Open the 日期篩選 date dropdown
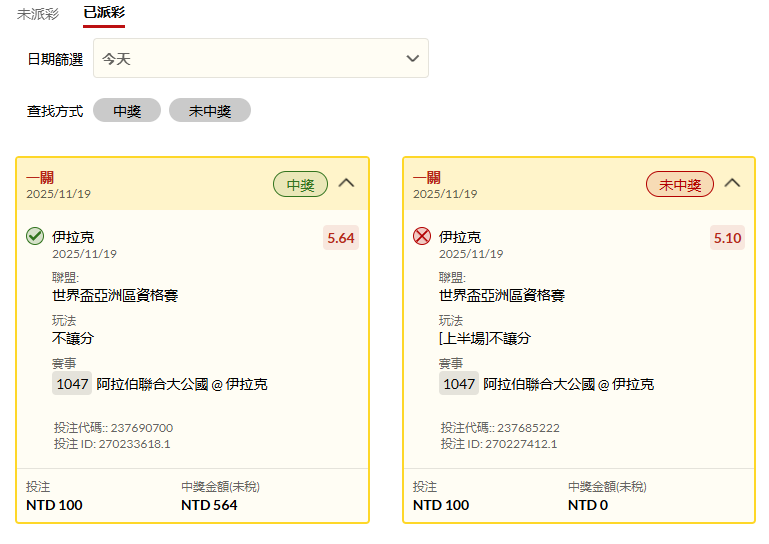Image resolution: width=769 pixels, height=544 pixels. coord(260,59)
